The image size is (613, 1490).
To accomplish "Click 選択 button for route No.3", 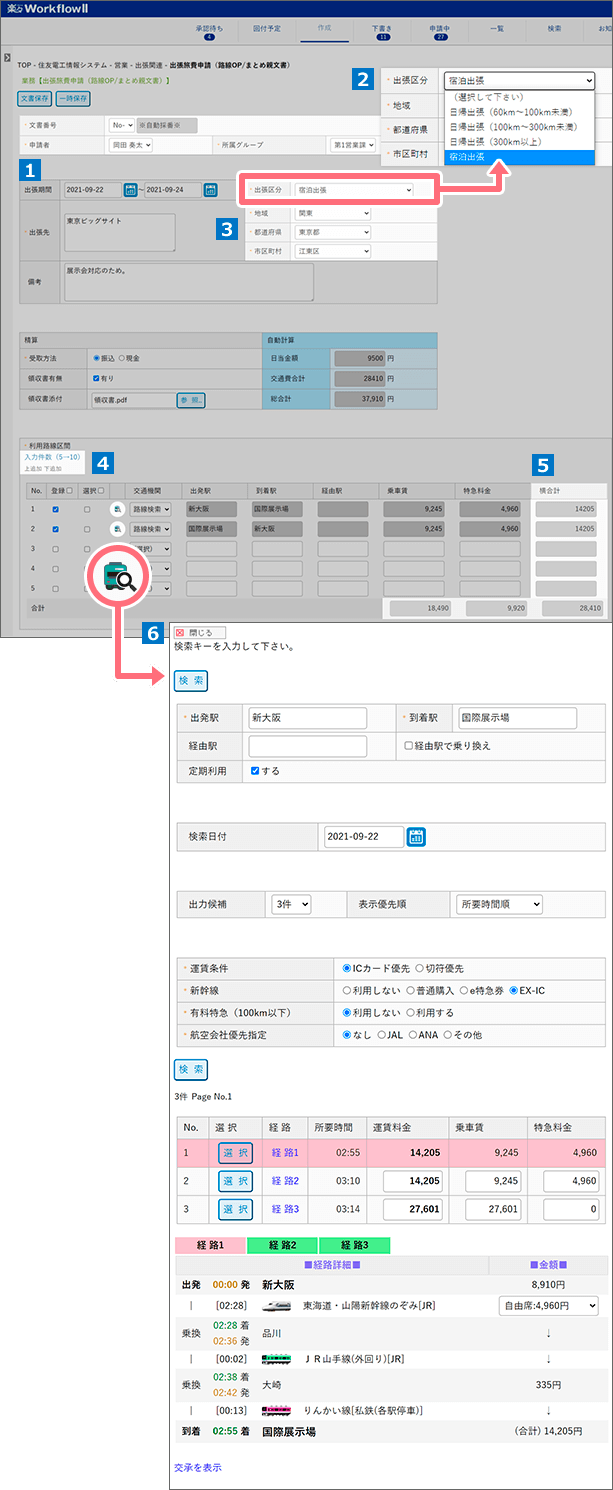I will (235, 1209).
